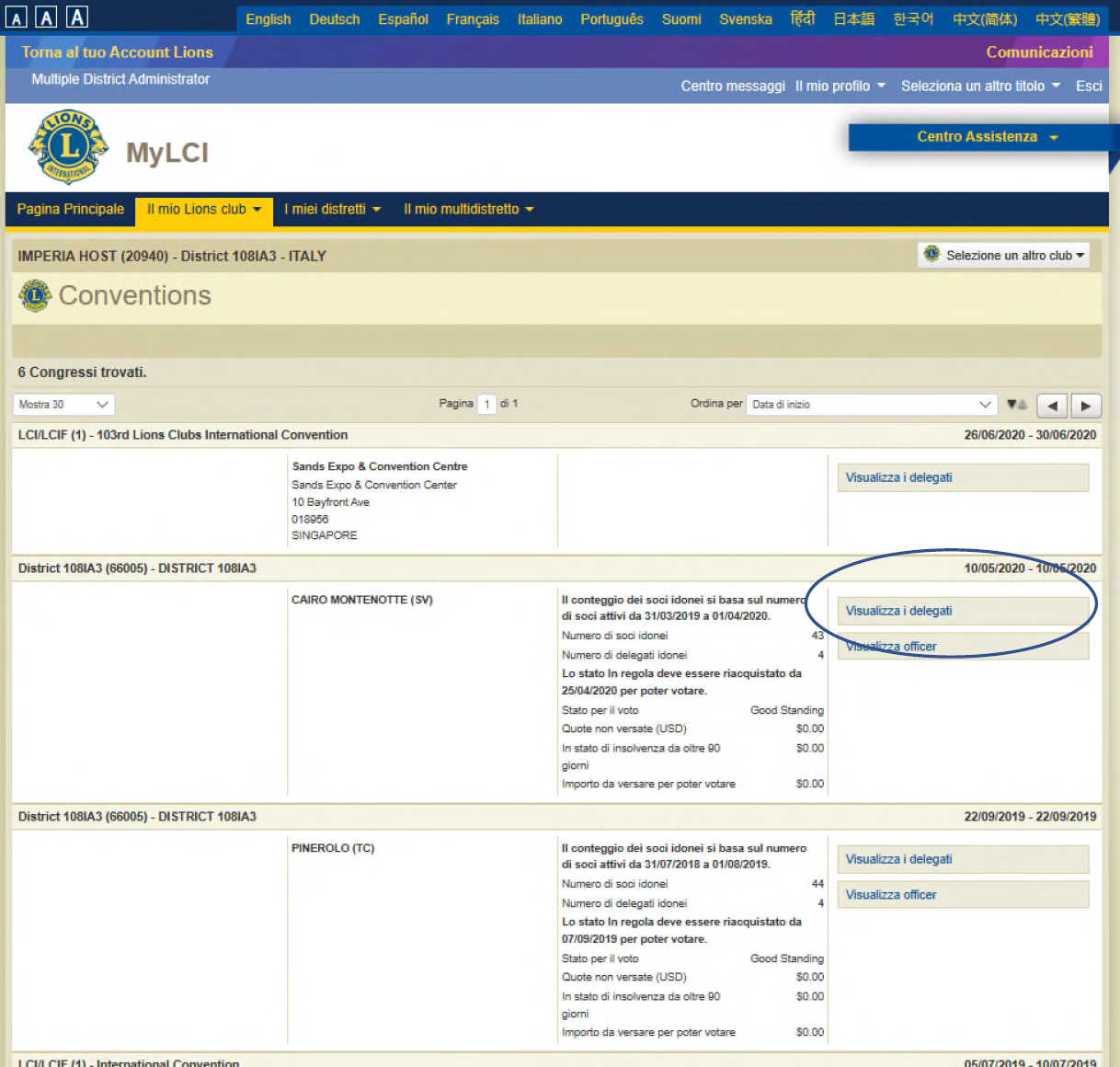Switch language to Deutsch
The height and width of the screenshot is (1067, 1120).
tap(335, 19)
